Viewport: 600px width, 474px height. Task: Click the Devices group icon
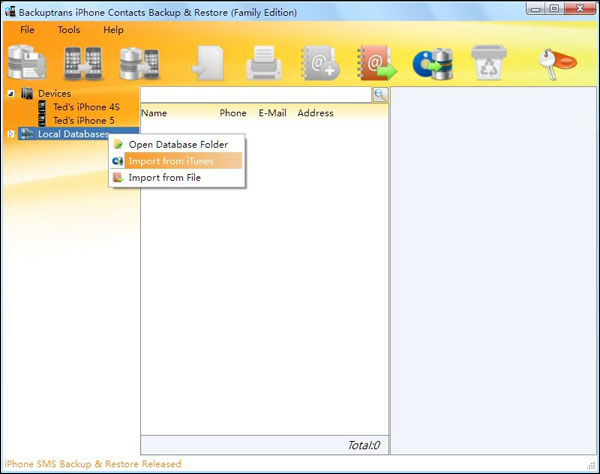[x=27, y=93]
